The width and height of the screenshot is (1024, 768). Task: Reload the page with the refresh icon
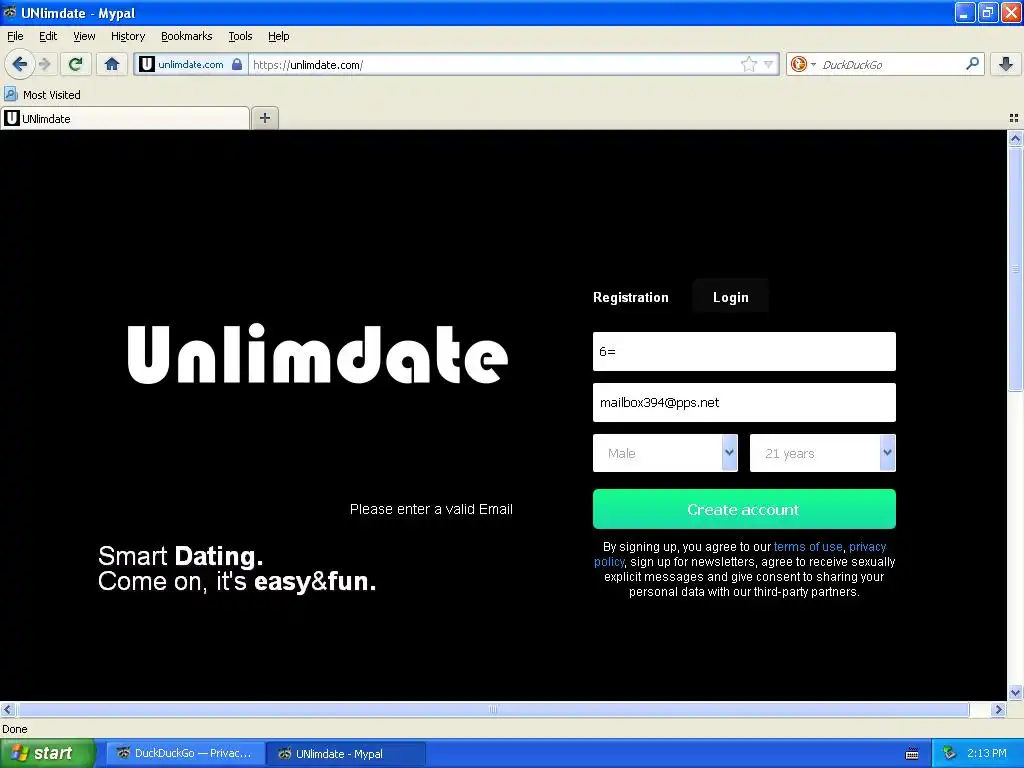[75, 64]
